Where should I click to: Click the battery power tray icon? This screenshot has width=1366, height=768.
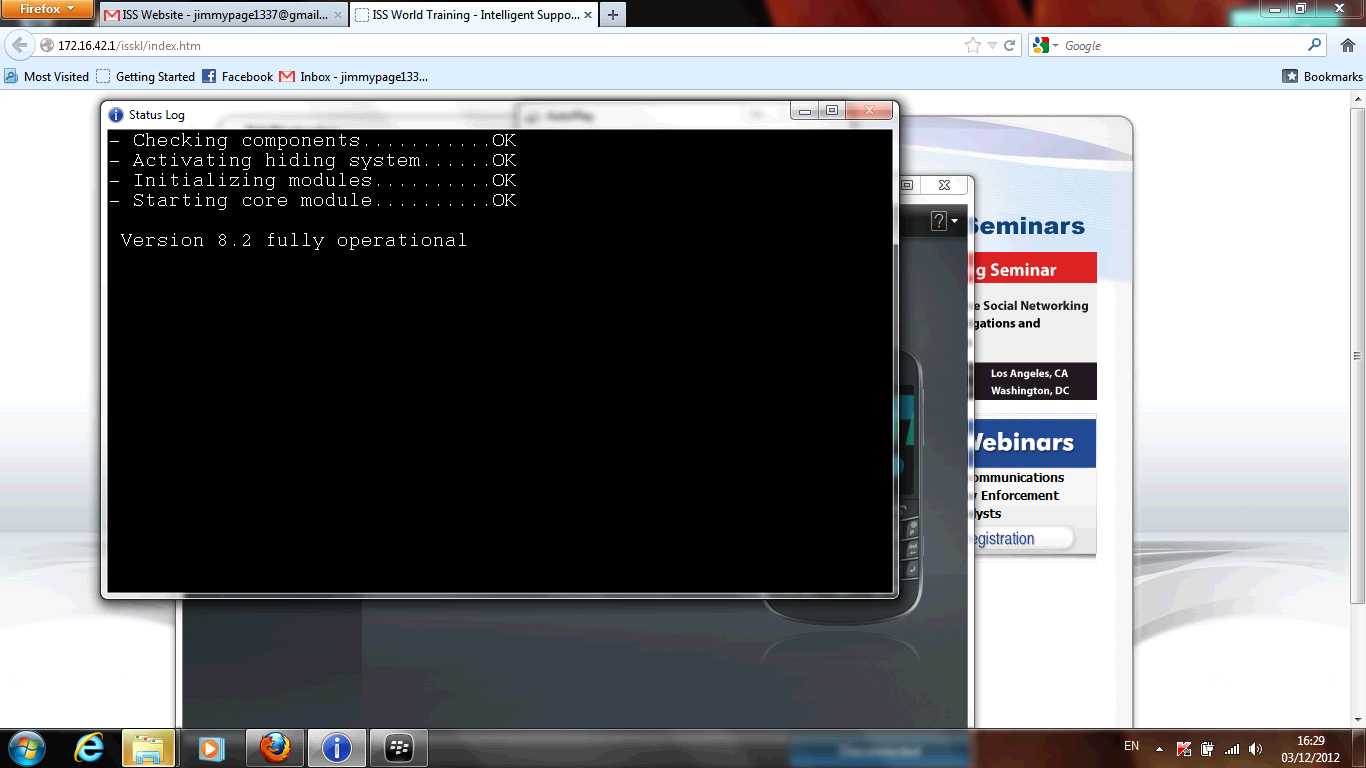pyautogui.click(x=1208, y=748)
